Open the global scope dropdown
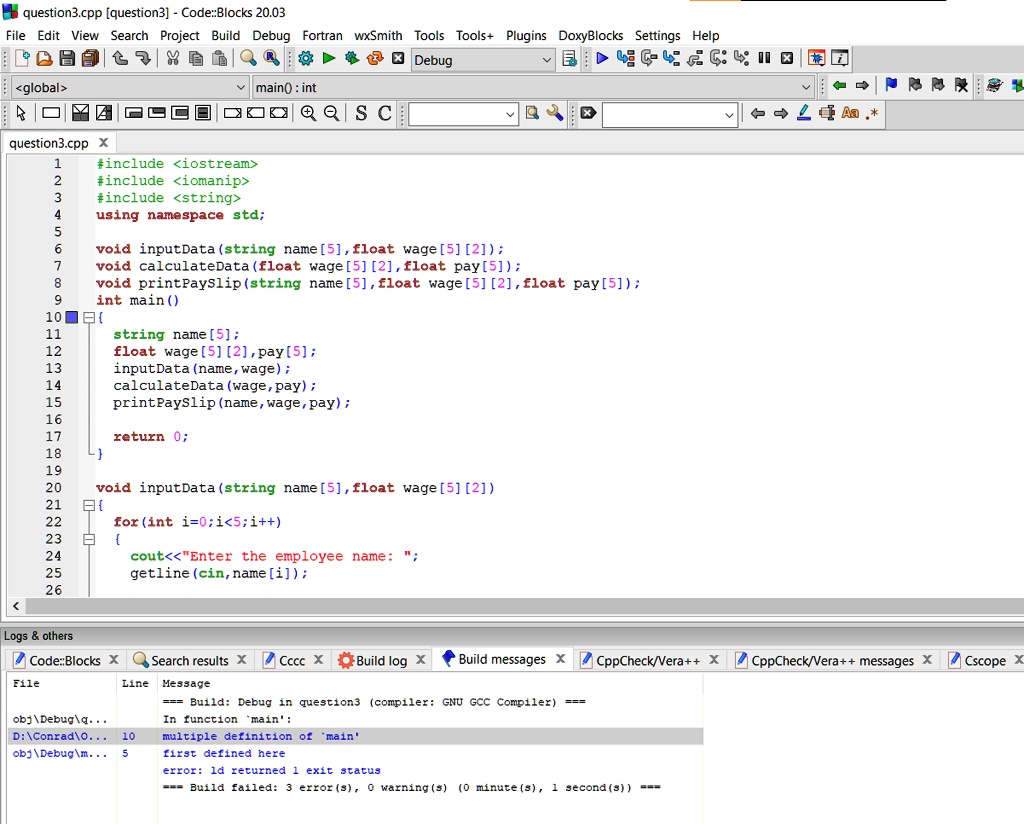Viewport: 1024px width, 824px height. click(130, 87)
